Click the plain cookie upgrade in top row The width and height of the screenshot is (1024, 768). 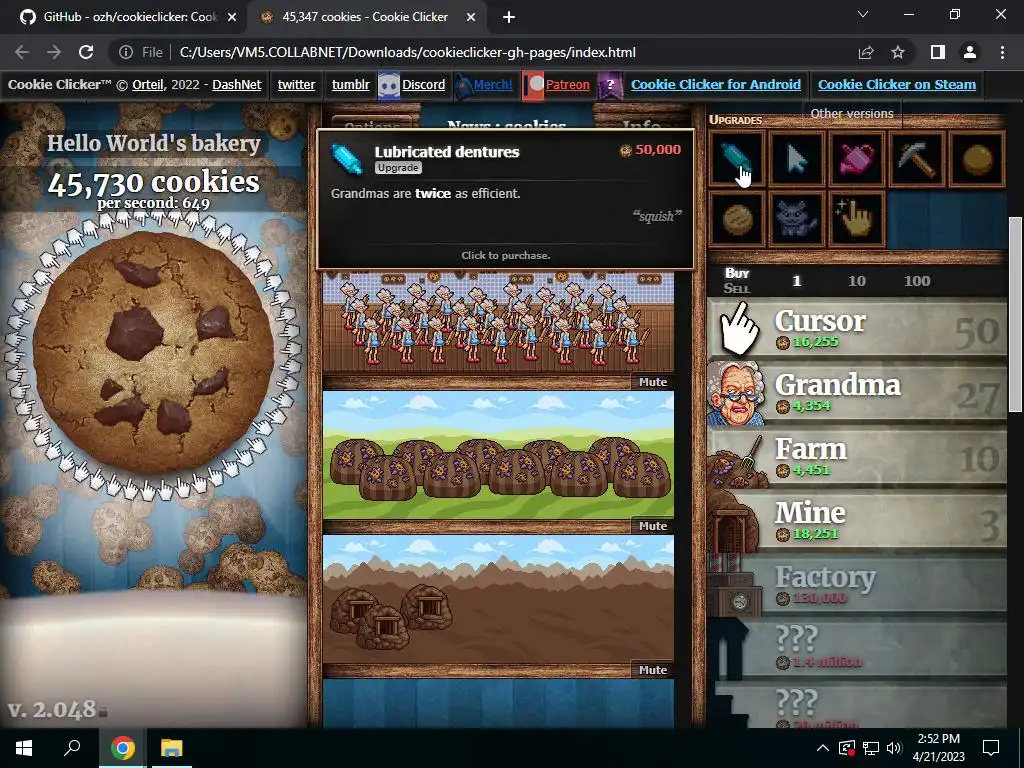[976, 158]
